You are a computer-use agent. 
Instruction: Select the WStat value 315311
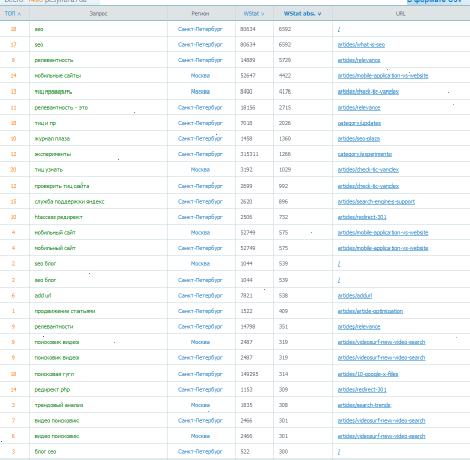pos(249,154)
